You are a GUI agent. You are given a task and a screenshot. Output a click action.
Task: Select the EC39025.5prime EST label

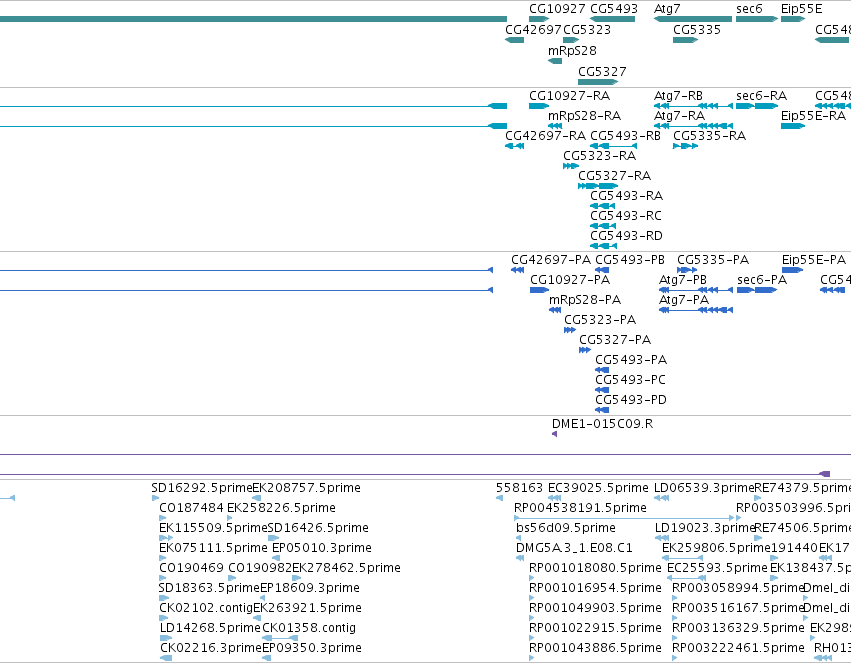coord(598,488)
